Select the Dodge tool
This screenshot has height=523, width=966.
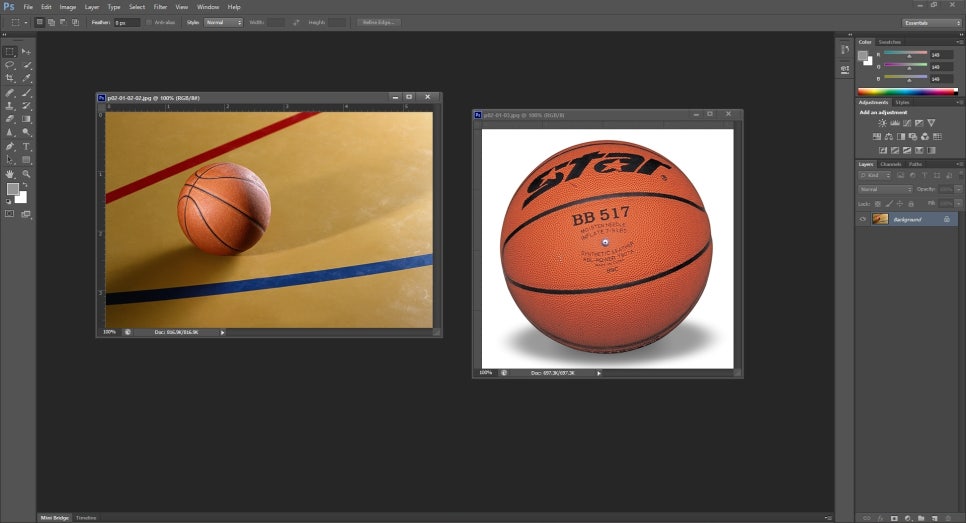pos(26,132)
